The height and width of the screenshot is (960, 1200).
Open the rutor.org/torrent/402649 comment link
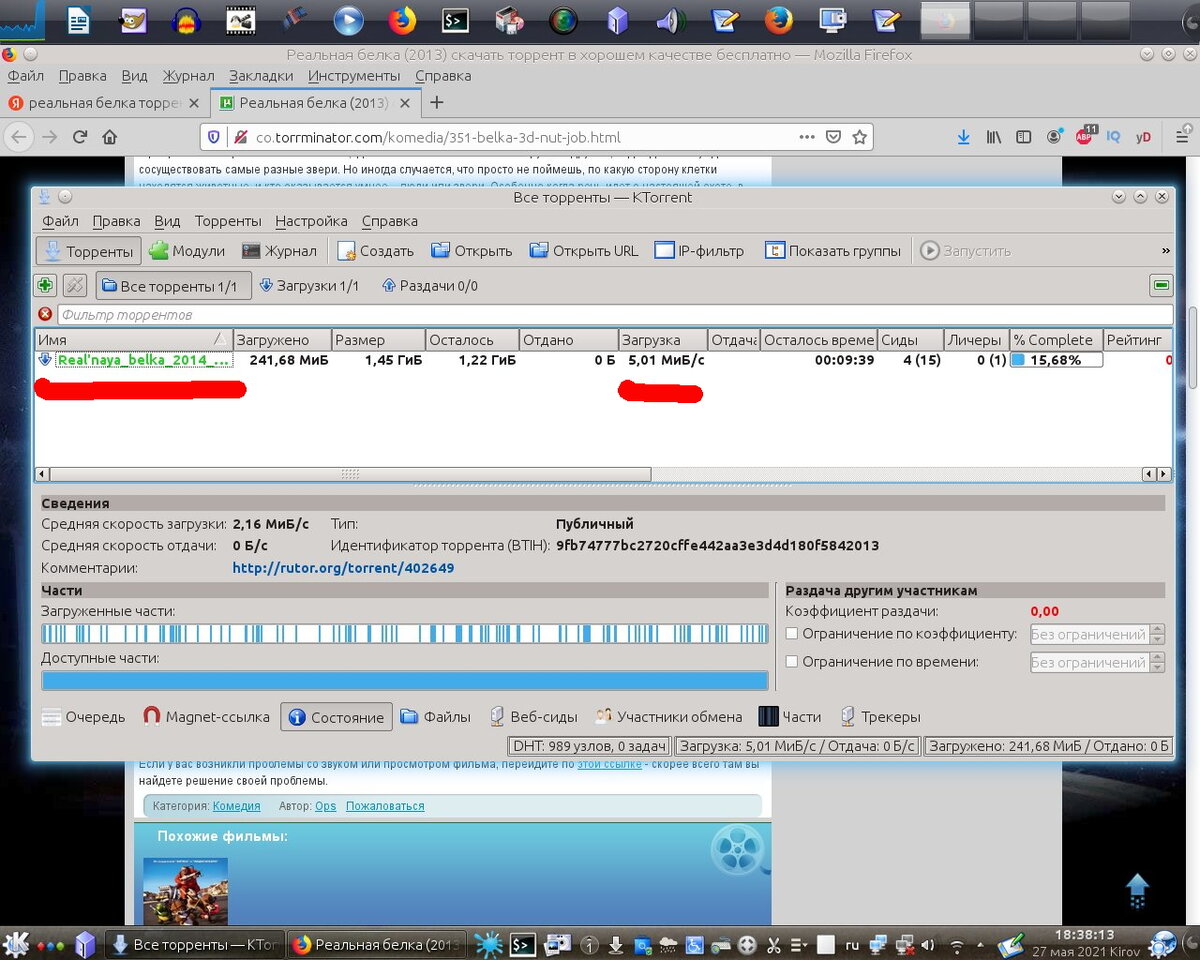click(x=343, y=568)
